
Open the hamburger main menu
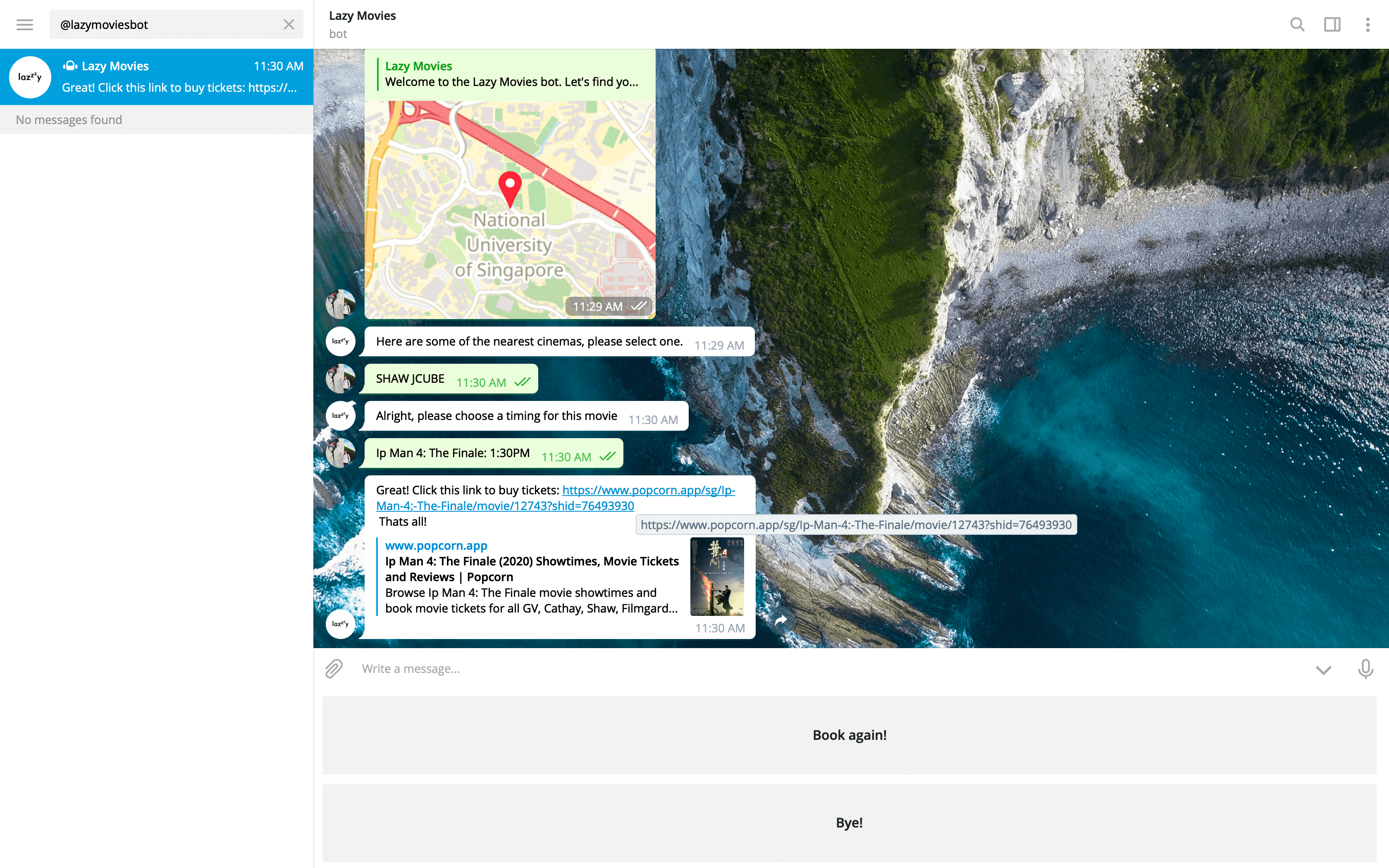[x=25, y=25]
